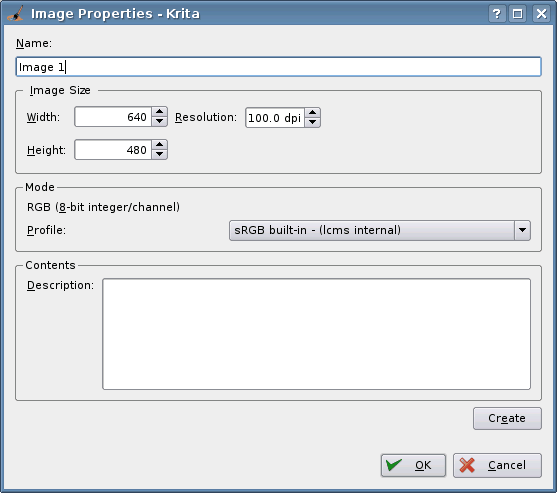Click the Cancel button

tap(497, 465)
